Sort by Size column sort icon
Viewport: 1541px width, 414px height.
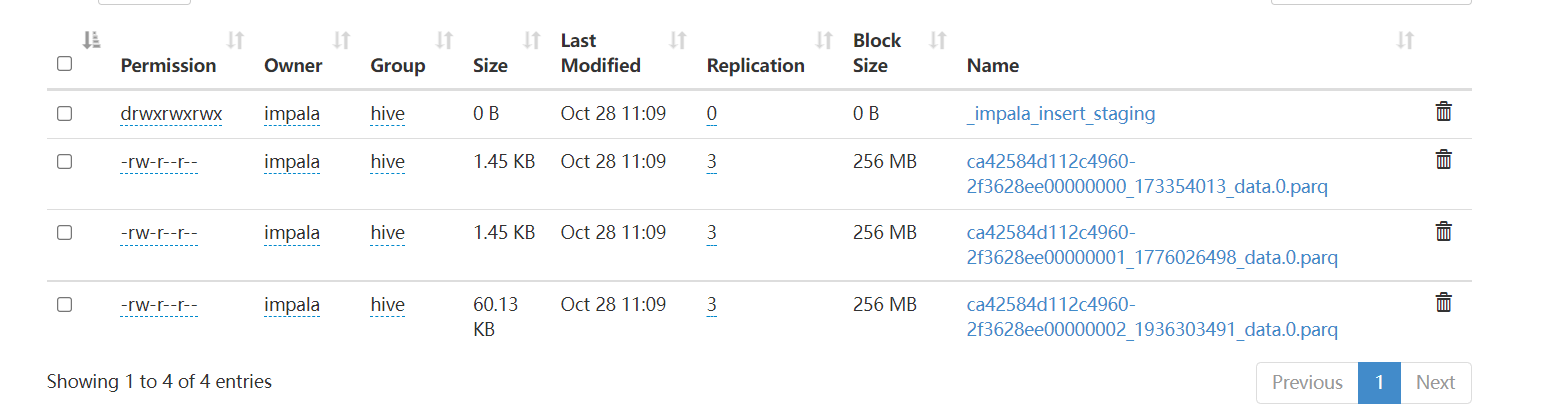point(532,41)
